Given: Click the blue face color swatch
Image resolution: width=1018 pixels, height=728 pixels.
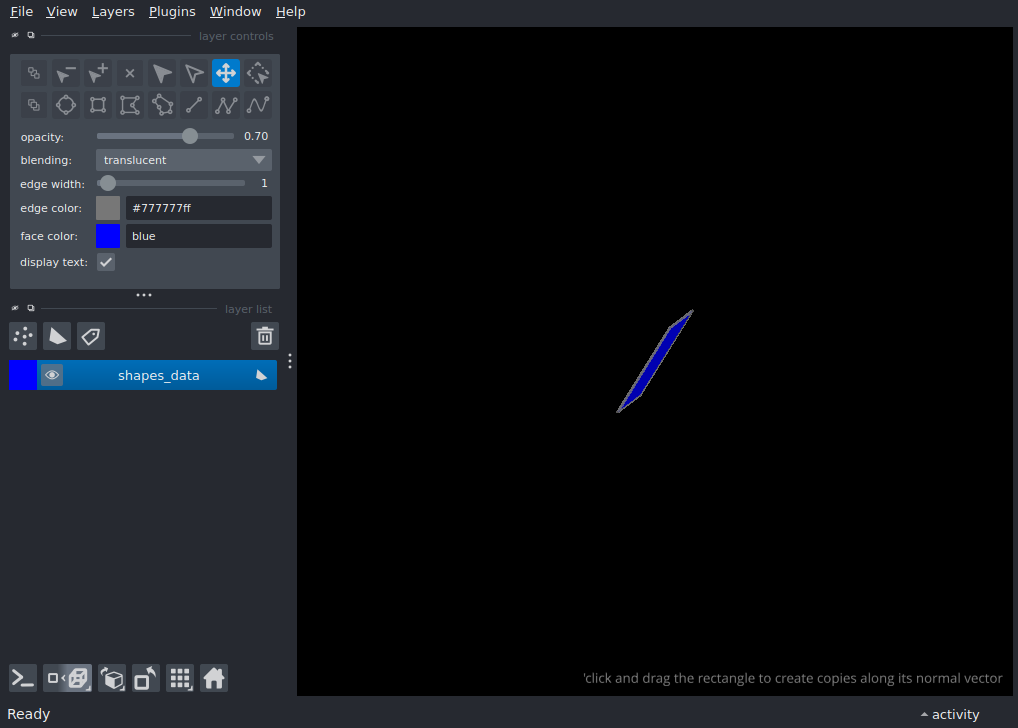Looking at the screenshot, I should point(107,235).
